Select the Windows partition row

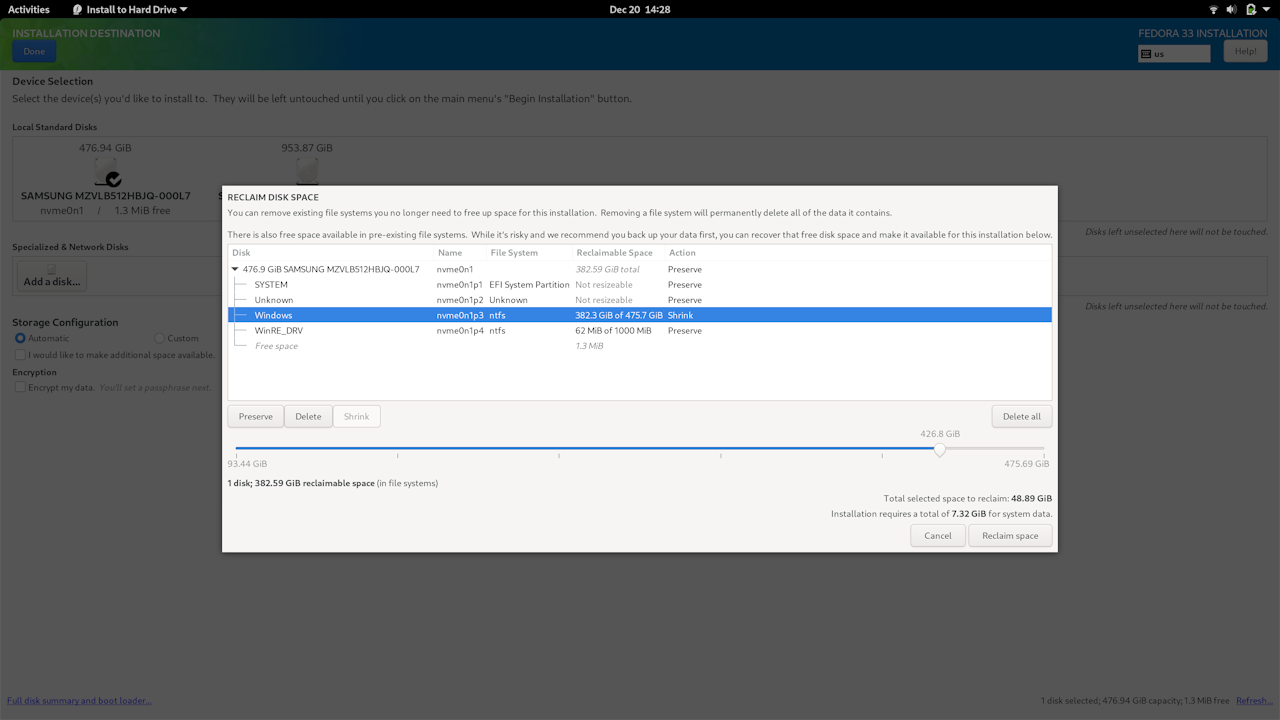click(640, 315)
